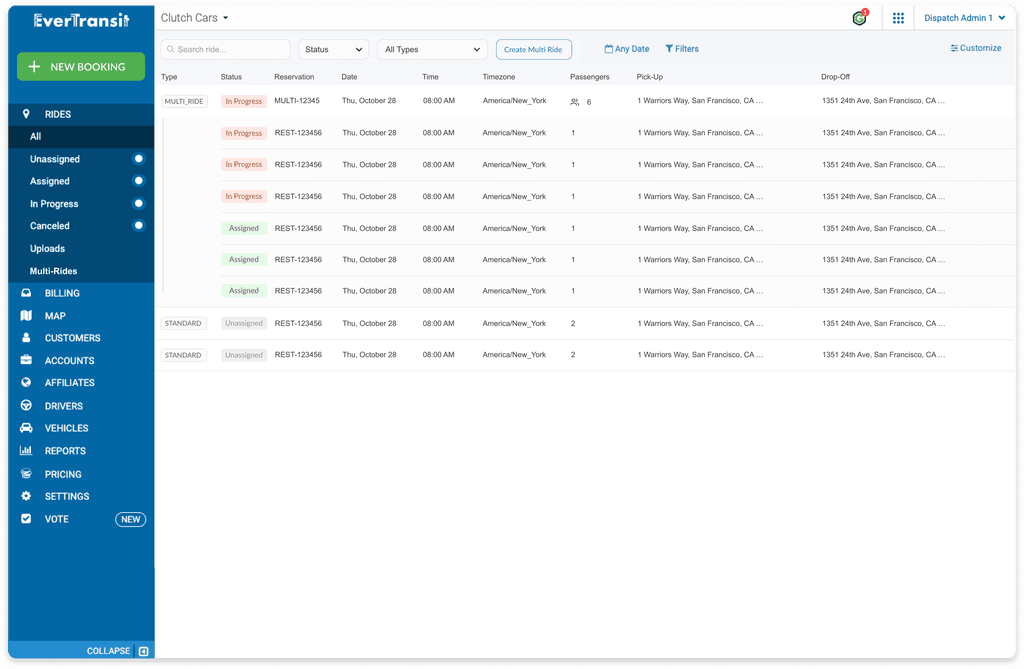Click the NEW badge next to Vote
This screenshot has height=669, width=1024.
point(131,519)
